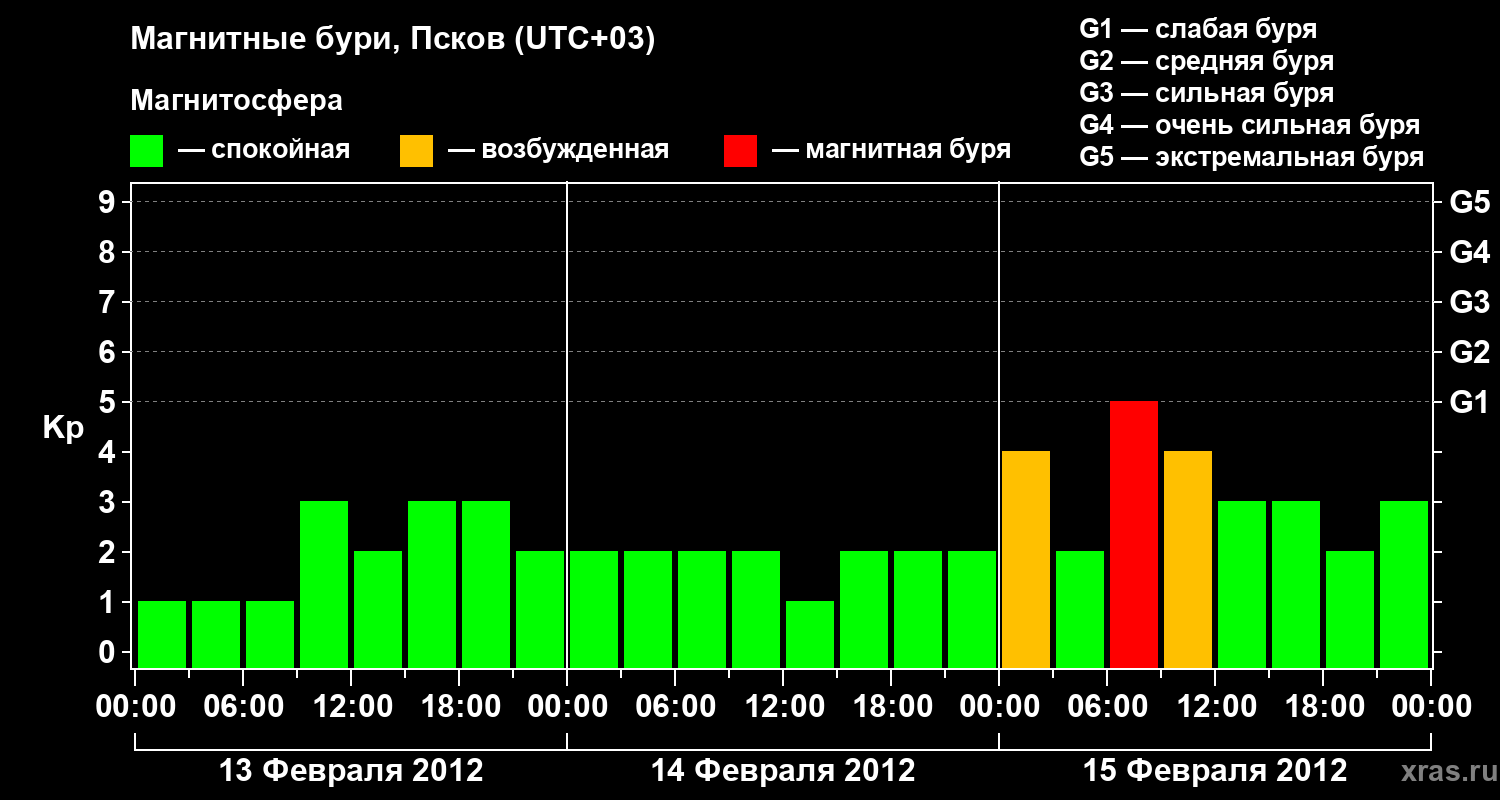The image size is (1500, 800).
Task: Click the '13 Февраля 2012' date label
Action: click(x=351, y=771)
